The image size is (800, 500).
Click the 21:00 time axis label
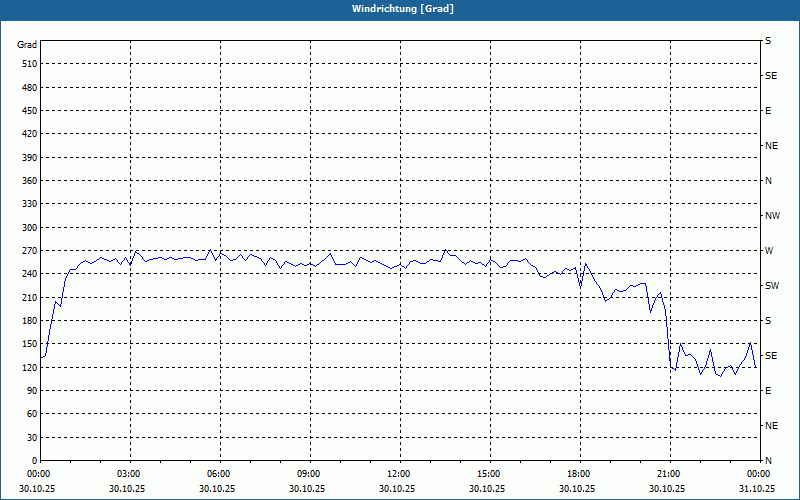pos(670,473)
